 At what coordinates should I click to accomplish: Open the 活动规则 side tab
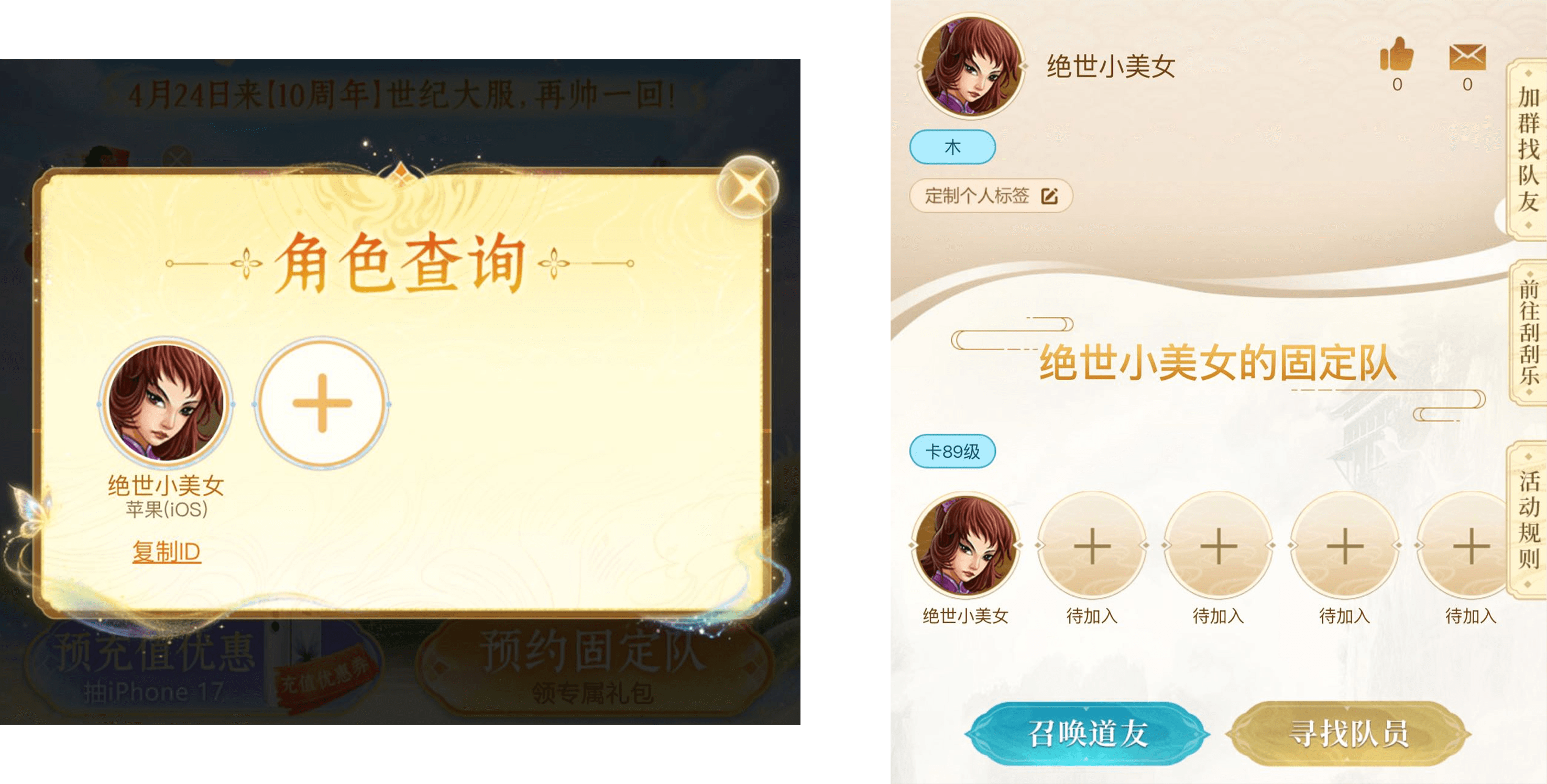(1528, 520)
